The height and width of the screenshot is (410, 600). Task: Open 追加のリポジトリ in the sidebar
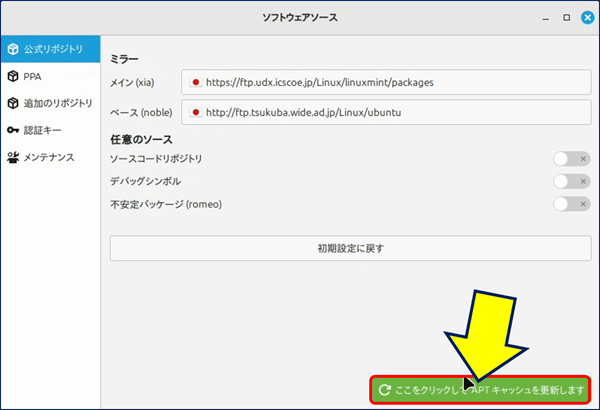click(51, 103)
